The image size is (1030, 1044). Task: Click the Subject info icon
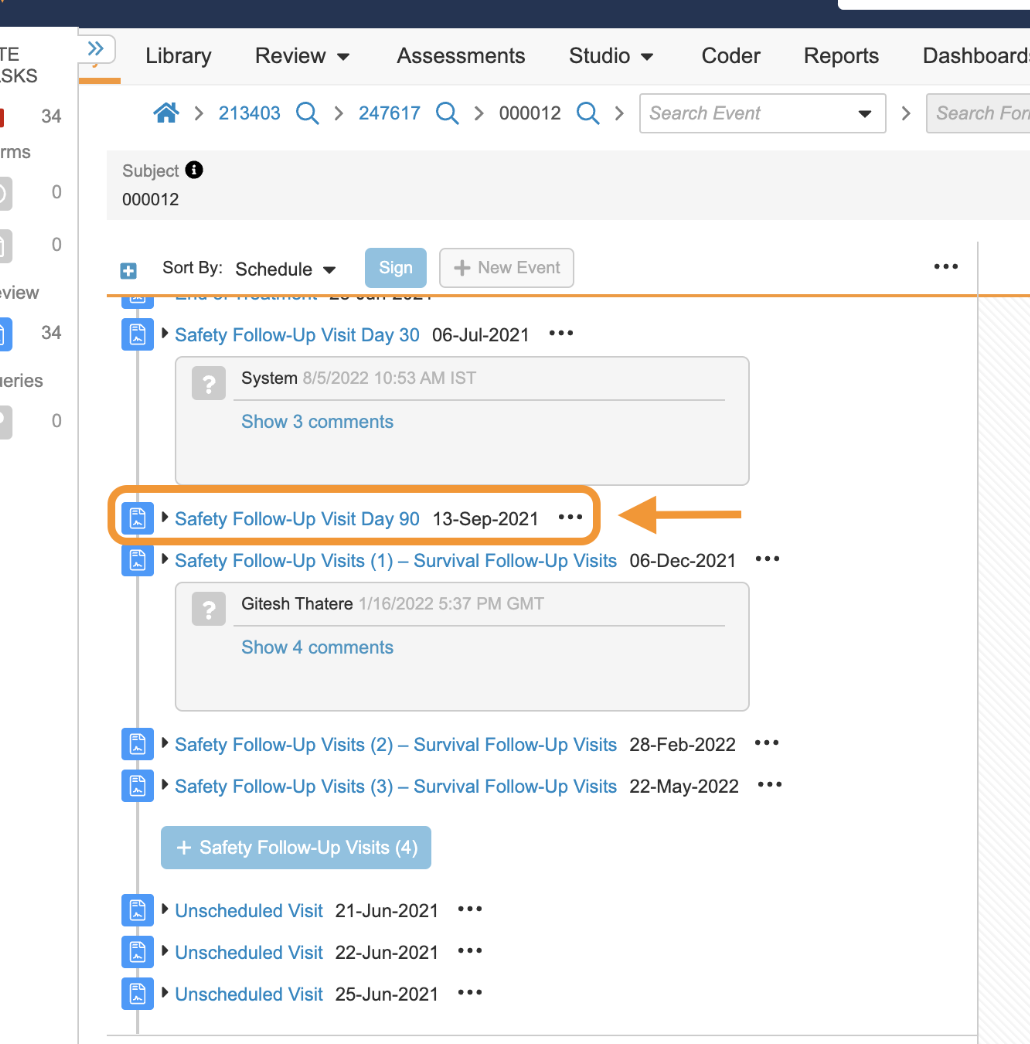click(x=194, y=170)
